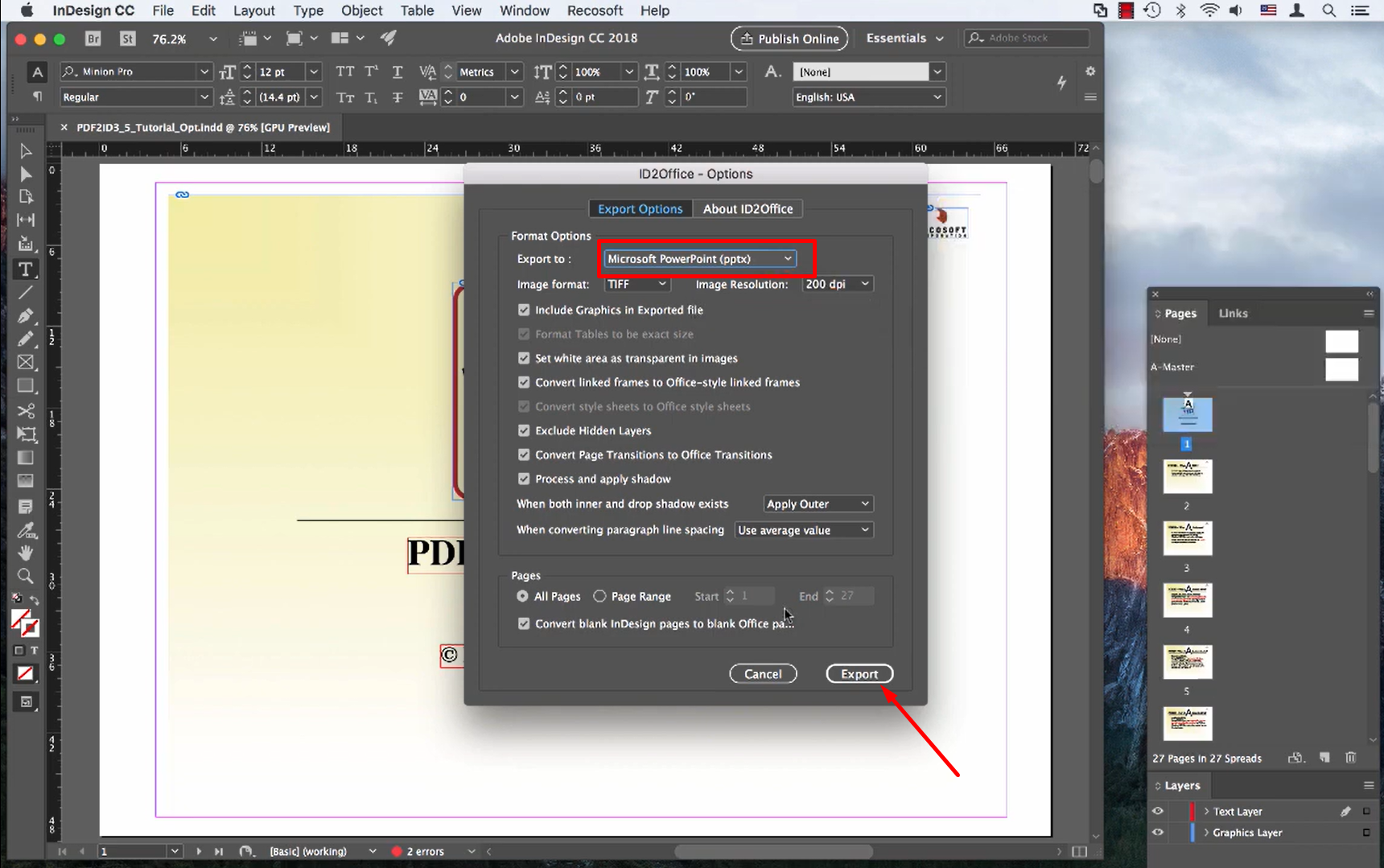This screenshot has height=868, width=1384.
Task: Hide the Graphics Layer visibility eye
Action: (x=1158, y=833)
